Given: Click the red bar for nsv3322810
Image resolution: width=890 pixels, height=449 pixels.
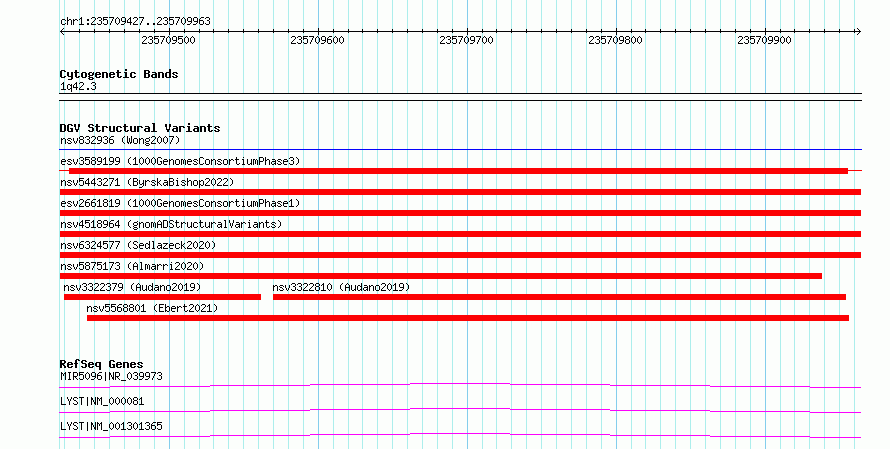Looking at the screenshot, I should pyautogui.click(x=559, y=297).
